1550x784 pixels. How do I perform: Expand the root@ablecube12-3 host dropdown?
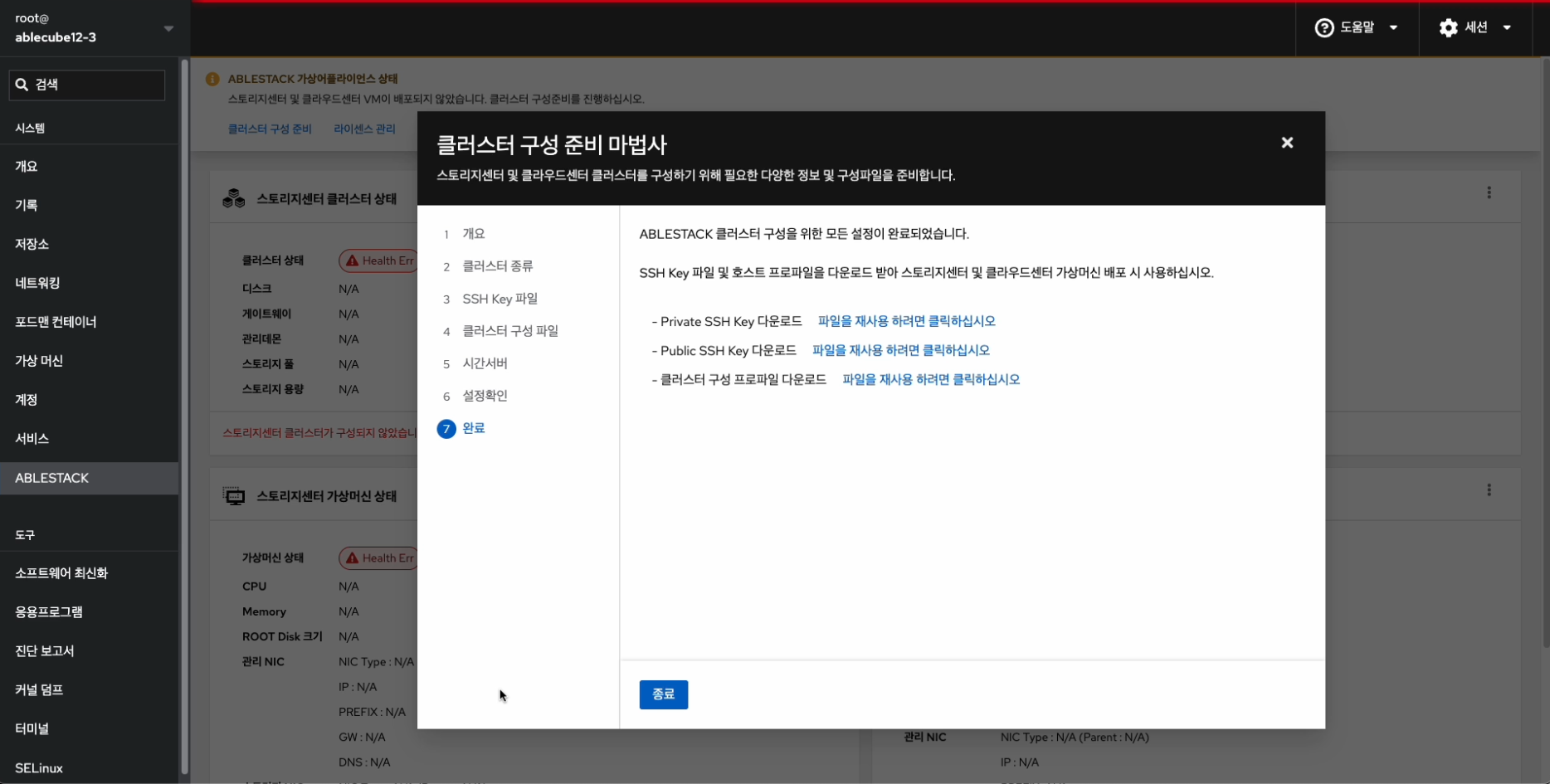168,28
